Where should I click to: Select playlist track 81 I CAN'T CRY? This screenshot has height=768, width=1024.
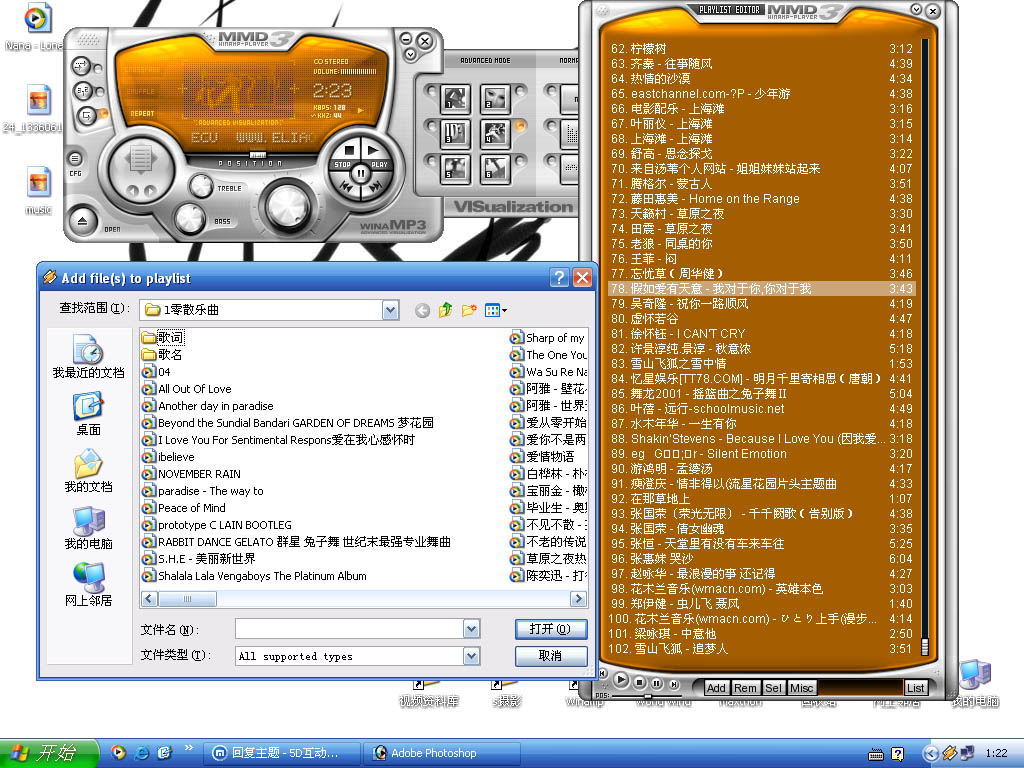pos(761,334)
